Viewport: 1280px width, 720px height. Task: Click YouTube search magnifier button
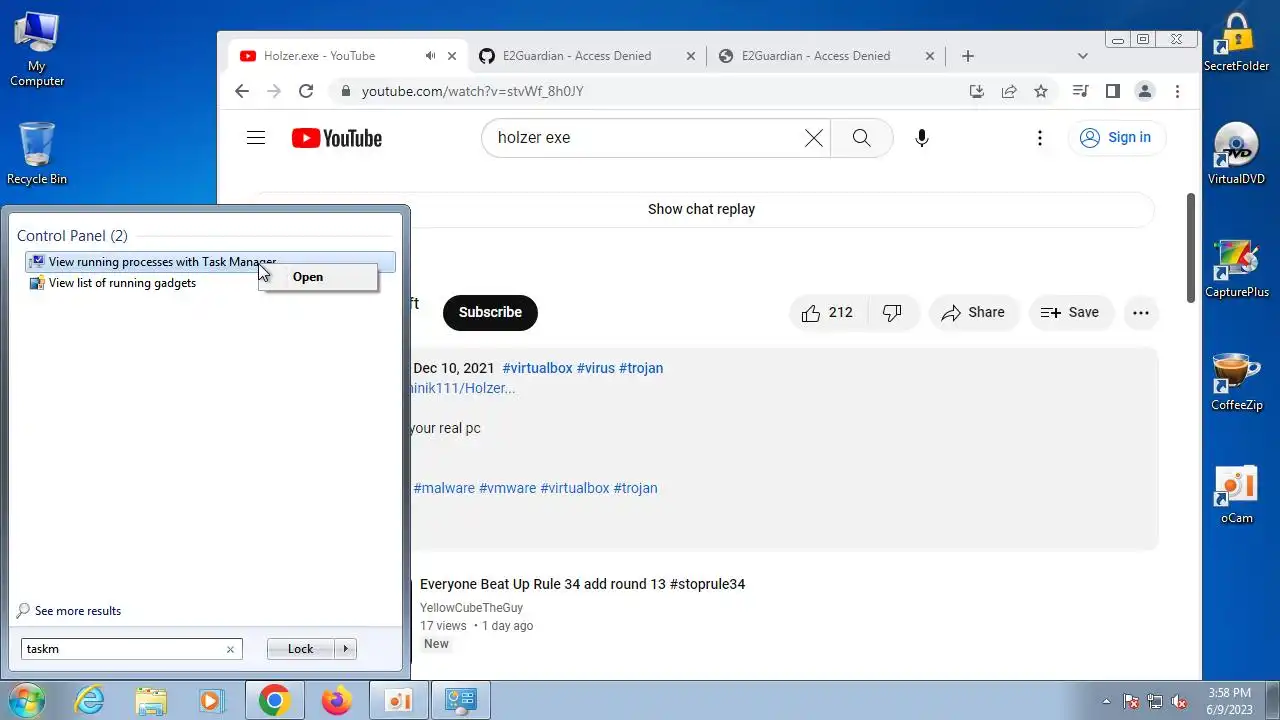861,138
